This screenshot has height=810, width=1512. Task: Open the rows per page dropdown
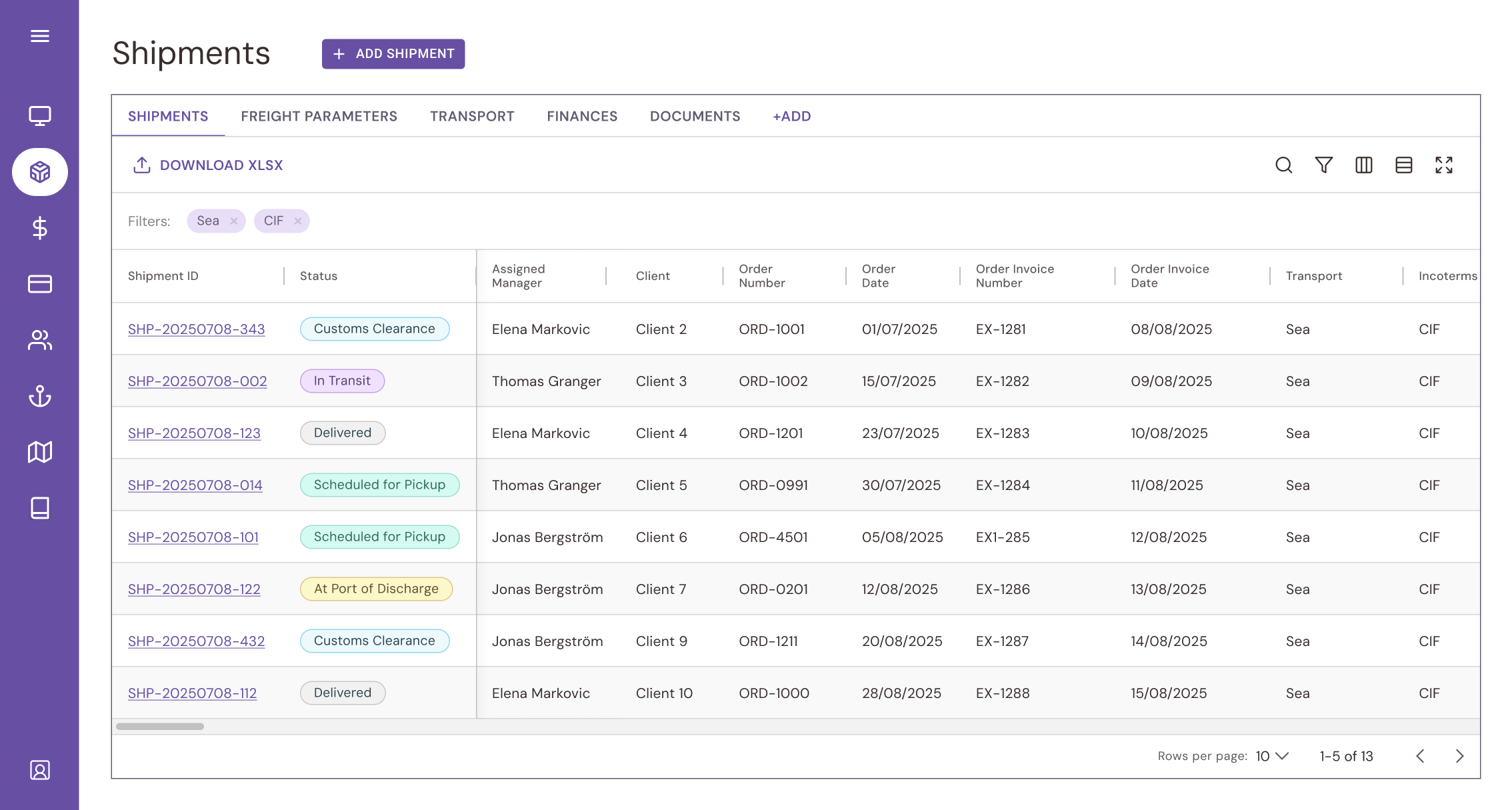[x=1269, y=756]
